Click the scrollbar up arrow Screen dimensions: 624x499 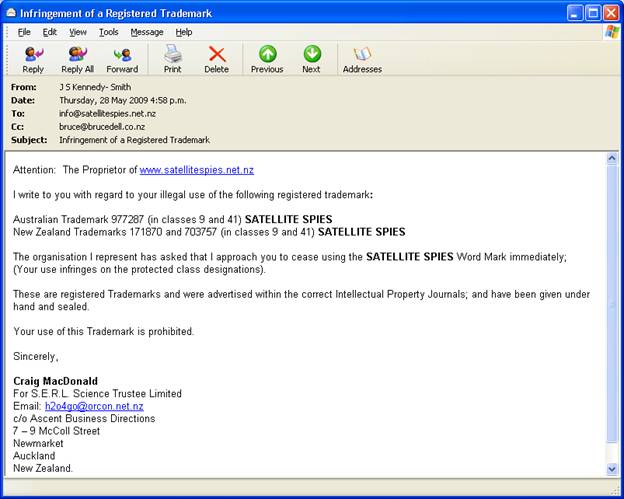point(612,158)
